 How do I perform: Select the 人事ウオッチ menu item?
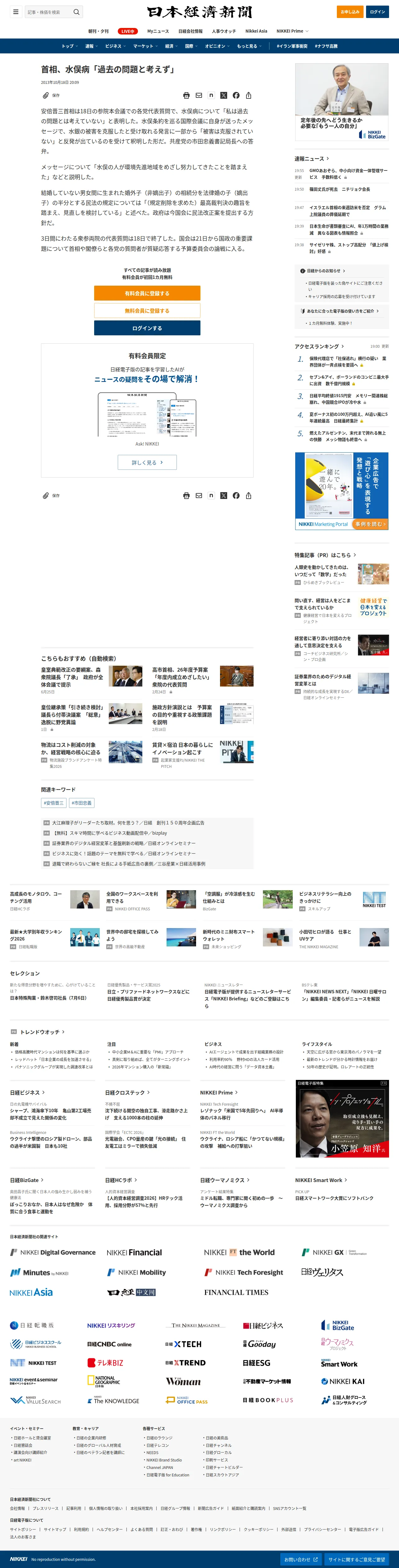223,31
